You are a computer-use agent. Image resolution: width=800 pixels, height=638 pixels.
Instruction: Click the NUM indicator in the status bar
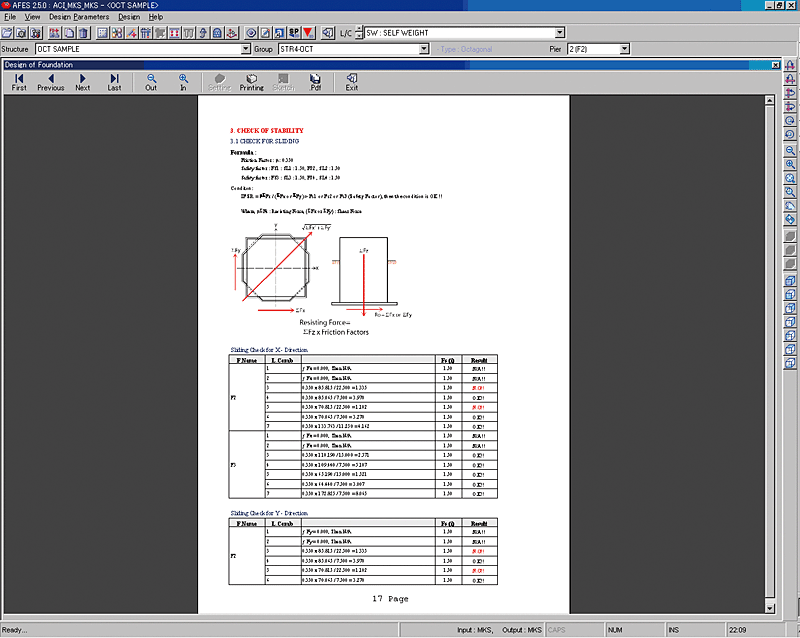pyautogui.click(x=615, y=630)
